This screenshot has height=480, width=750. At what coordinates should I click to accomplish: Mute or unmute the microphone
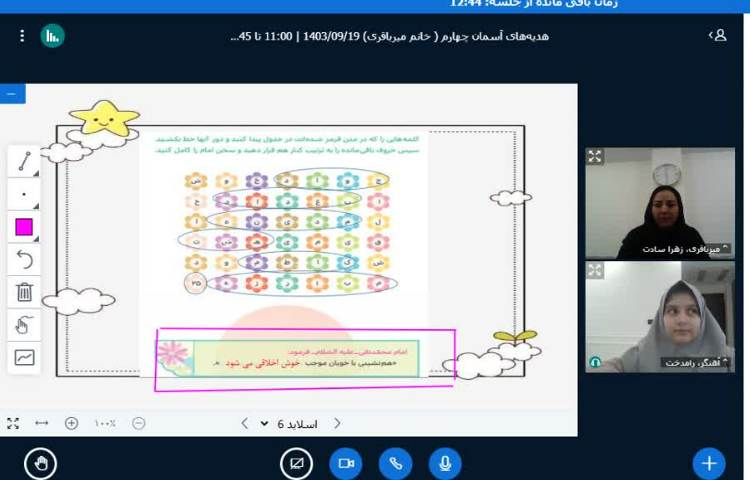click(x=445, y=463)
